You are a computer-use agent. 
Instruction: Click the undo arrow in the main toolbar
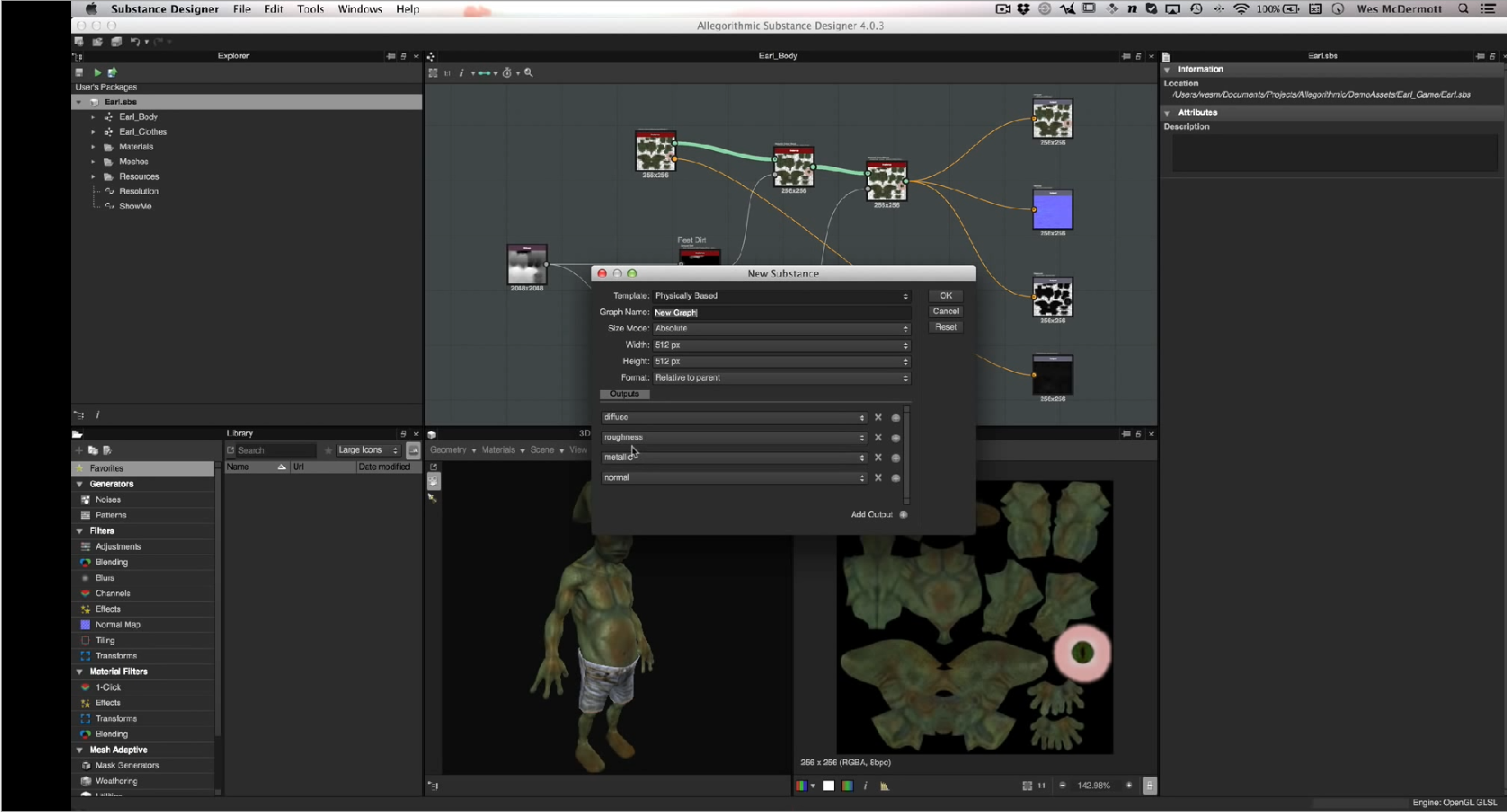[x=135, y=41]
